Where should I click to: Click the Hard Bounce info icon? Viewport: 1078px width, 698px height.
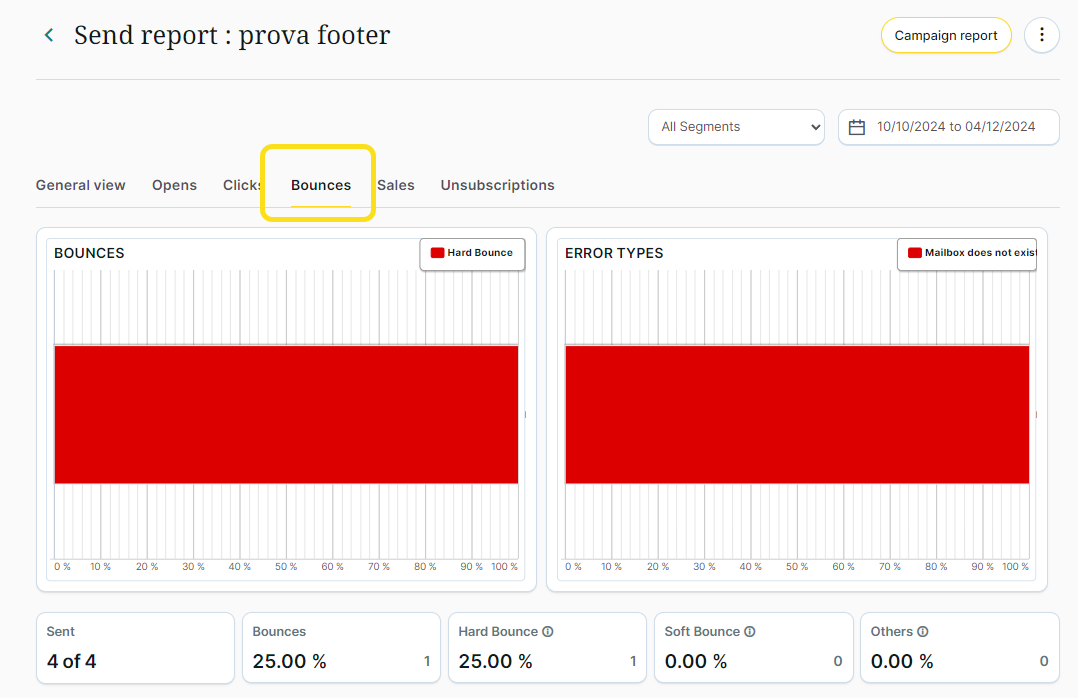[548, 632]
